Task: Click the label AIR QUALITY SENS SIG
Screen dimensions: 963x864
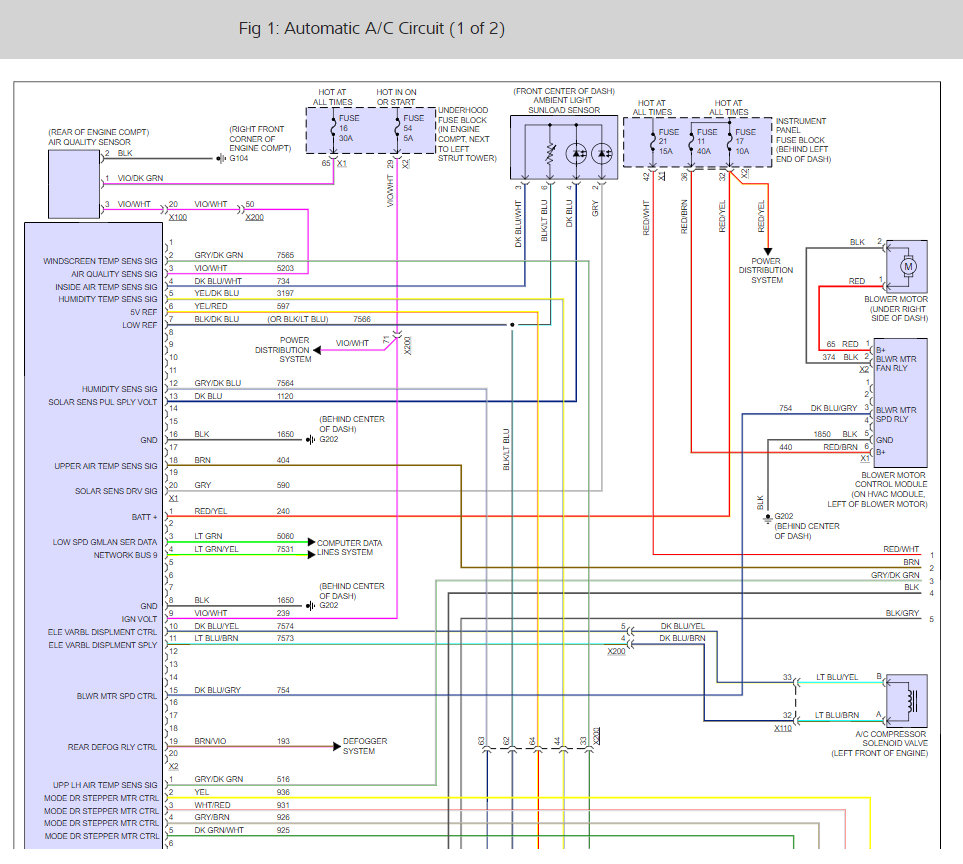Action: click(x=114, y=274)
